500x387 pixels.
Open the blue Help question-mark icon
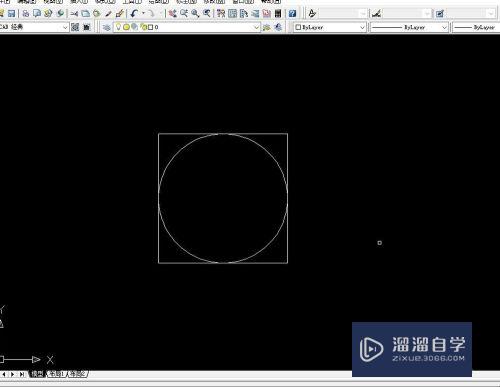pyautogui.click(x=292, y=14)
